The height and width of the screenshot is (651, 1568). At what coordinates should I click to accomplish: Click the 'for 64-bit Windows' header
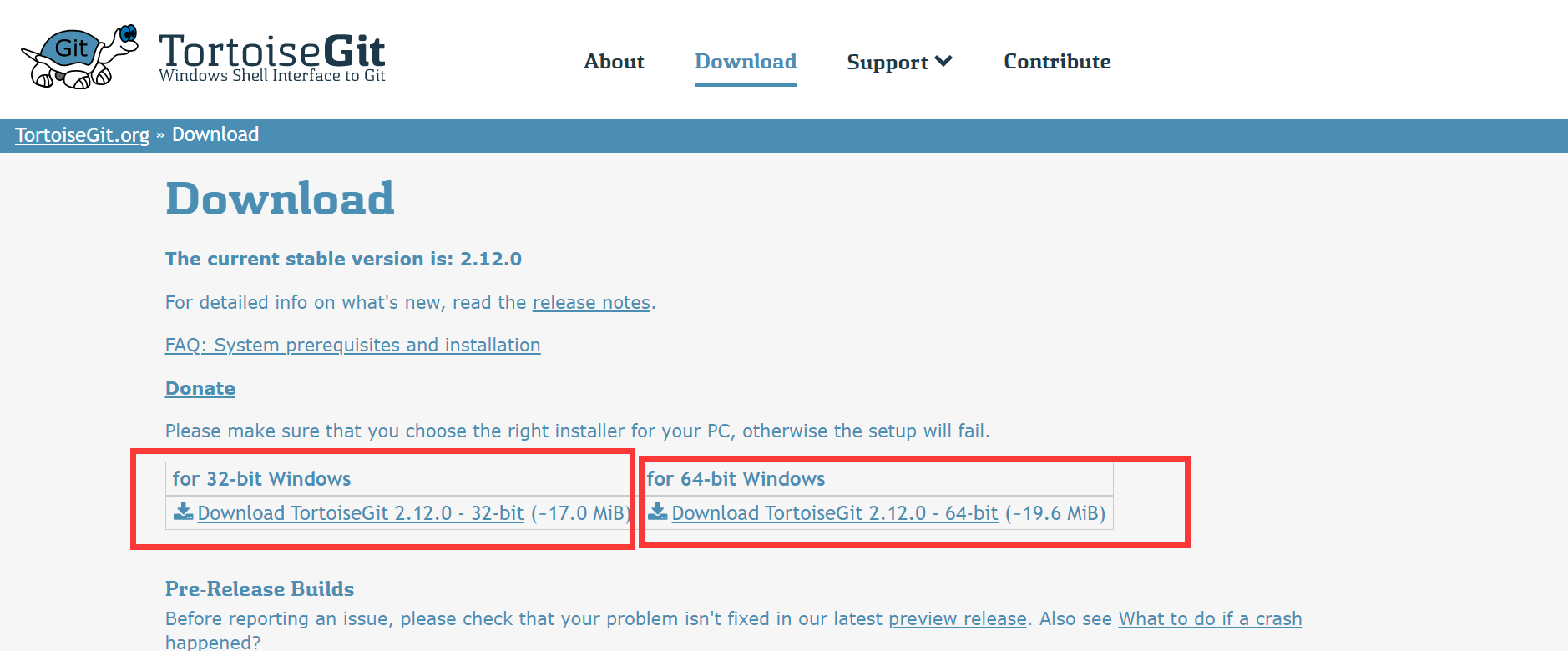[736, 479]
